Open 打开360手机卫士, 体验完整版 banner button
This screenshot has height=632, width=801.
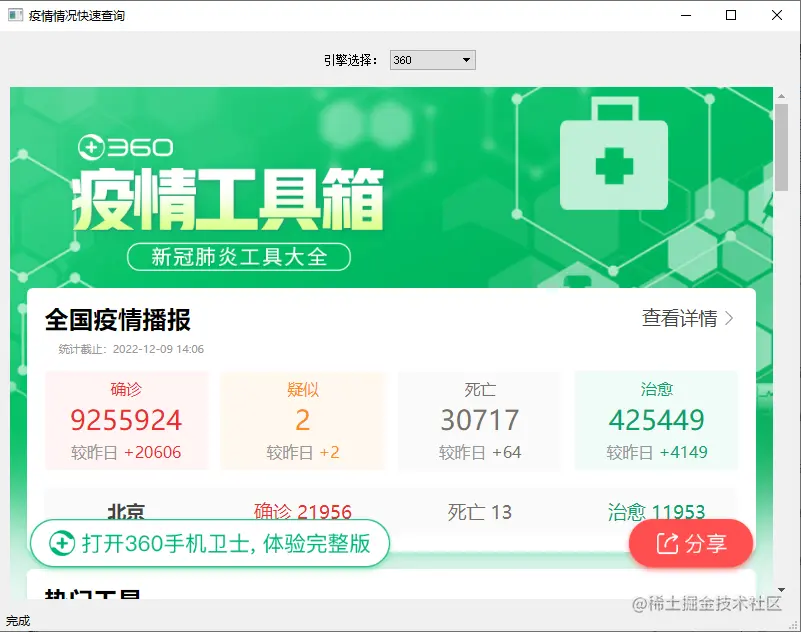[210, 543]
